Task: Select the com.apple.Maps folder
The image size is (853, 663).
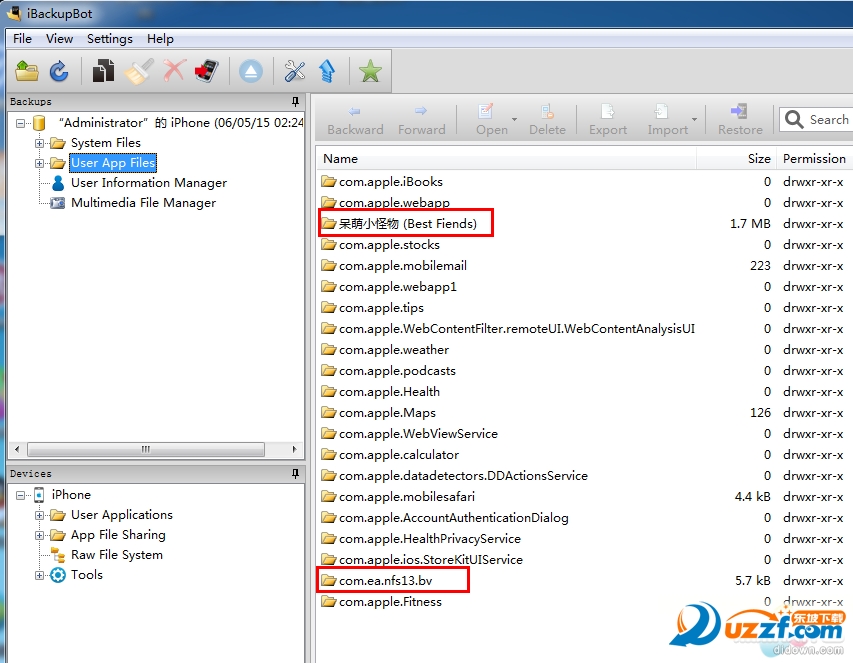Action: 387,413
